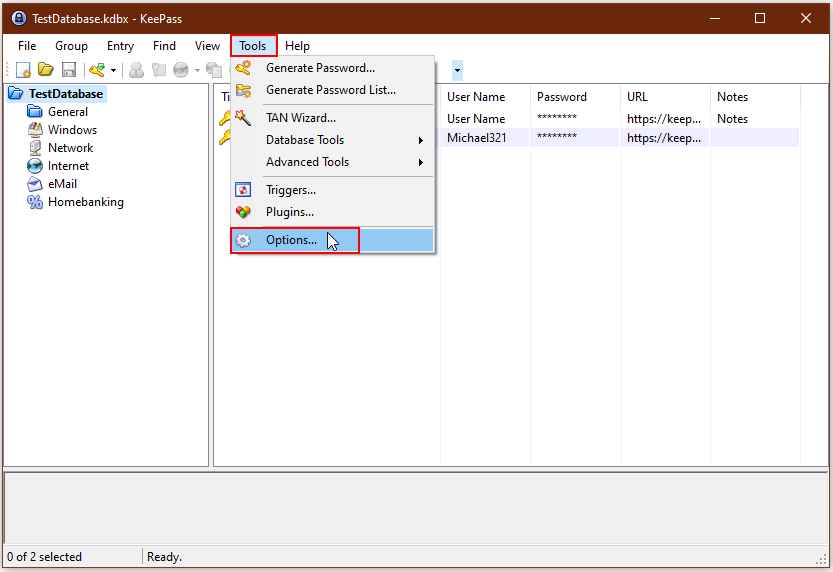This screenshot has width=833, height=572.
Task: Open the Find menu
Action: [164, 46]
